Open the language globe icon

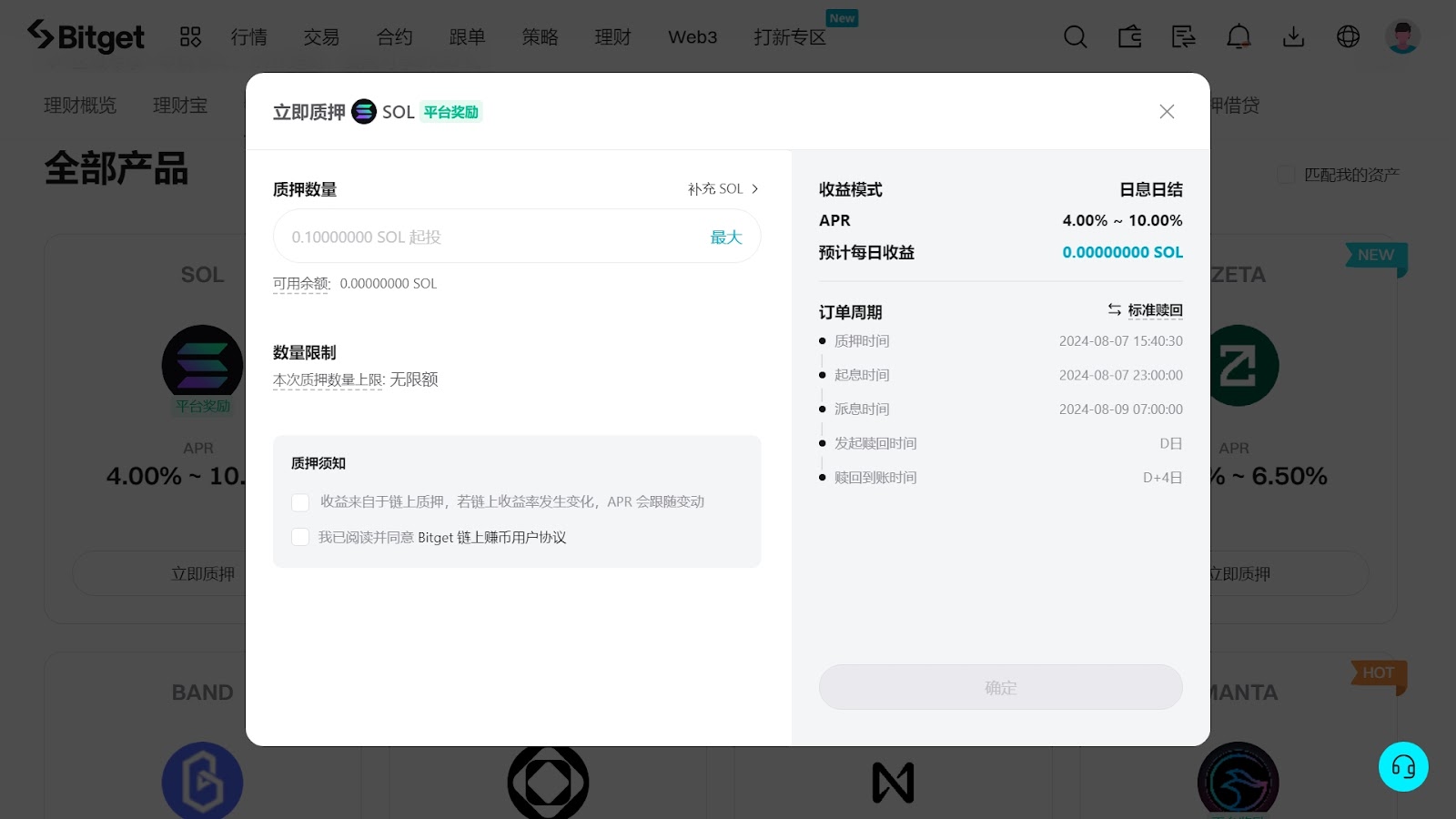pyautogui.click(x=1348, y=36)
